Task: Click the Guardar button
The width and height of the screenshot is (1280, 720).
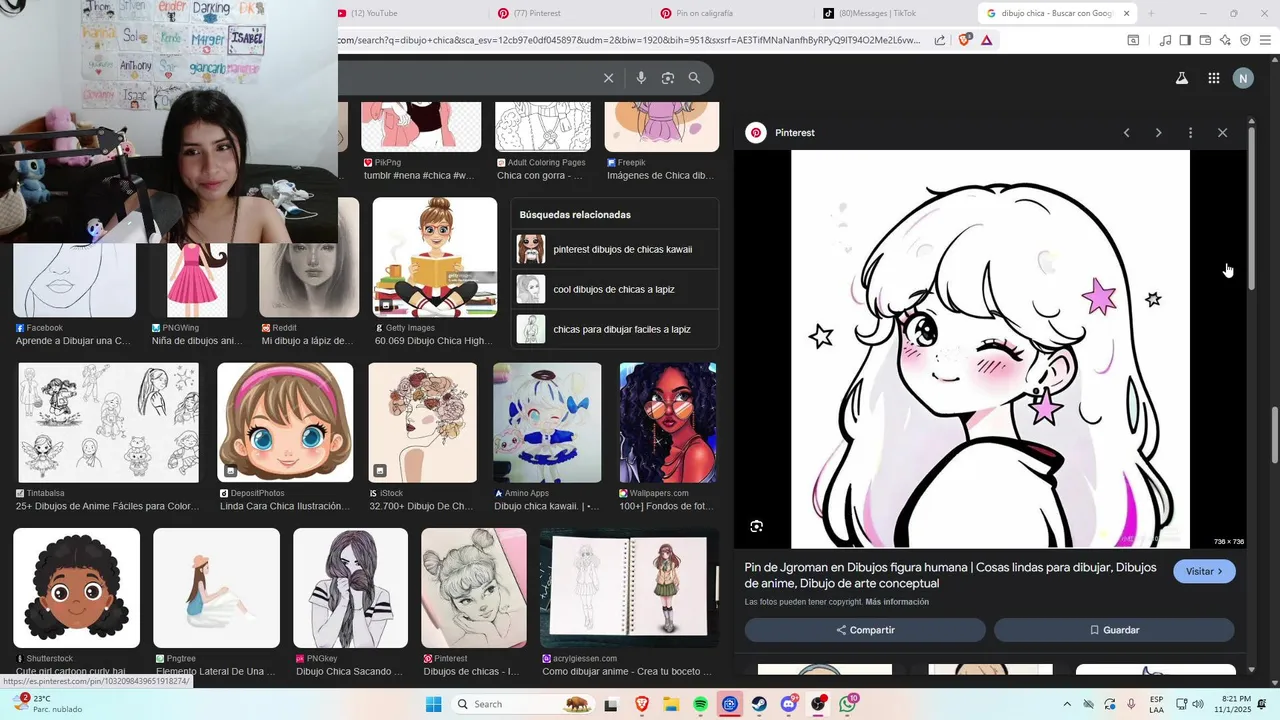Action: tap(1114, 630)
